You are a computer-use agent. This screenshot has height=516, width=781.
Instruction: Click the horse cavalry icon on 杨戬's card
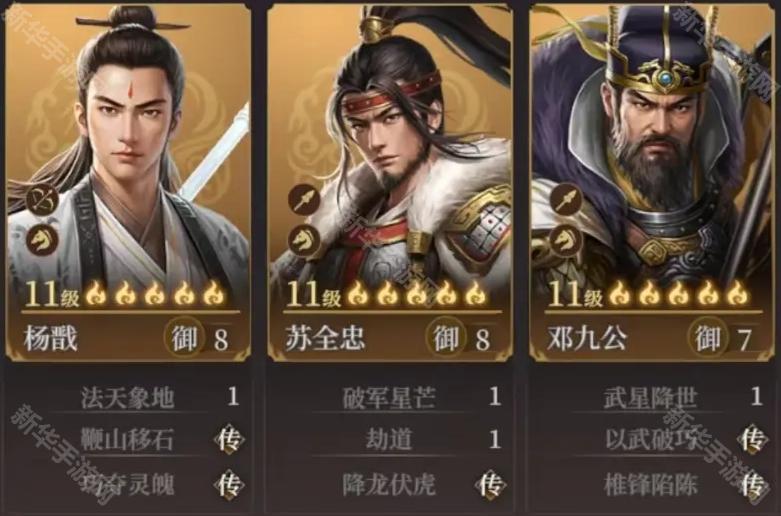click(x=42, y=240)
